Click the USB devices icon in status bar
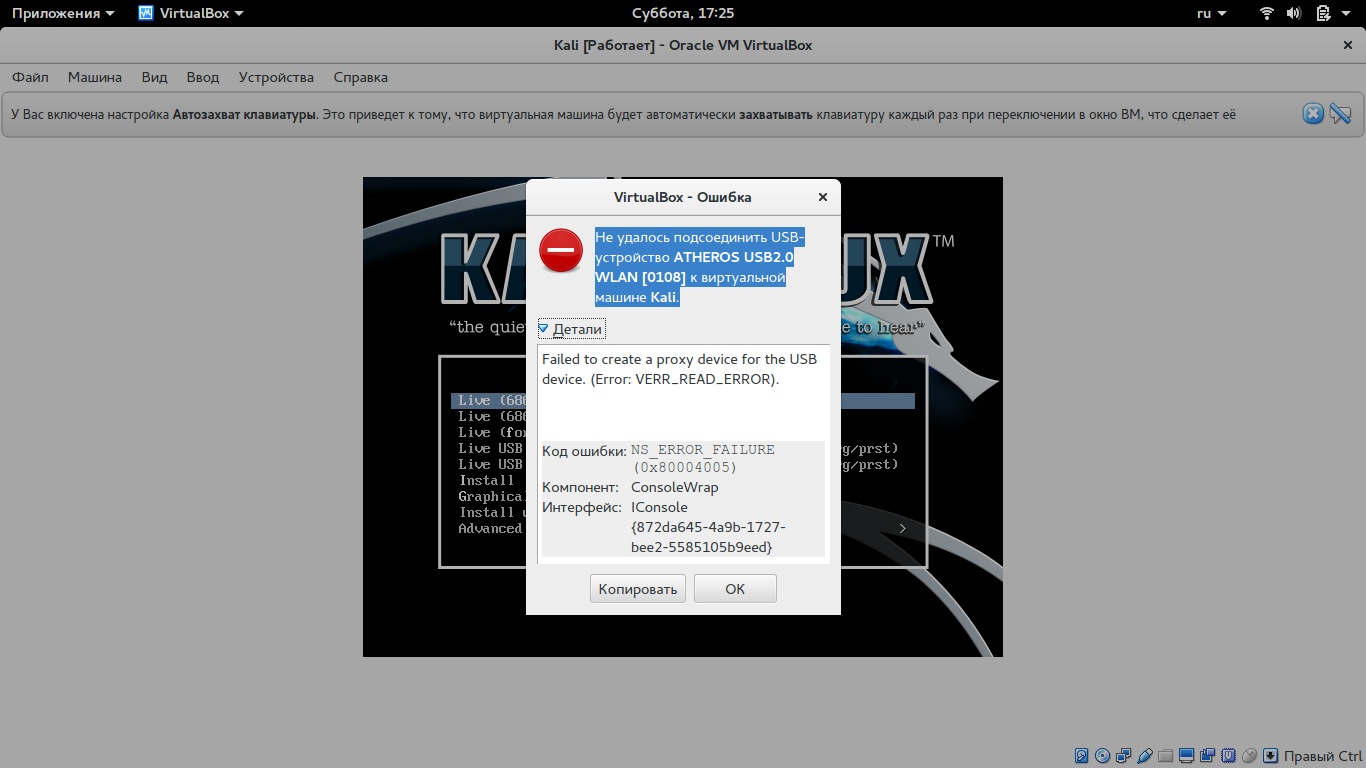This screenshot has height=768, width=1366. click(x=1145, y=755)
